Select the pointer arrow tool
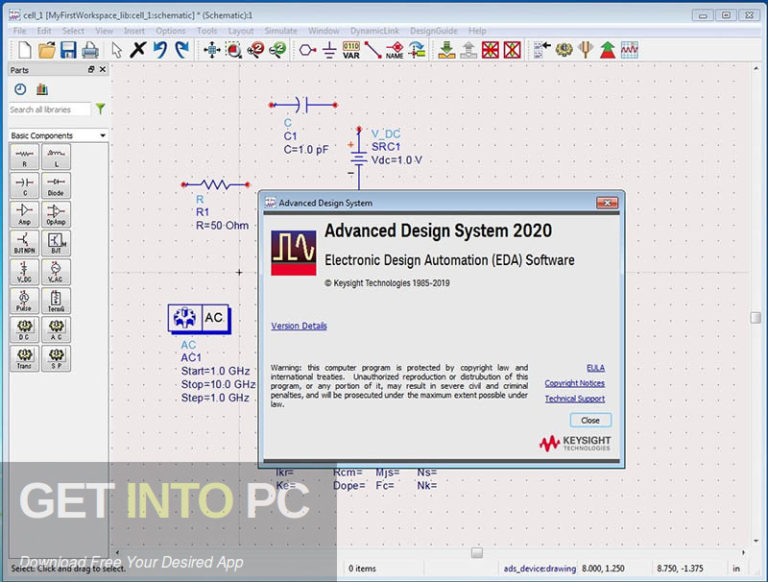Viewport: 768px width, 582px height. (x=117, y=50)
